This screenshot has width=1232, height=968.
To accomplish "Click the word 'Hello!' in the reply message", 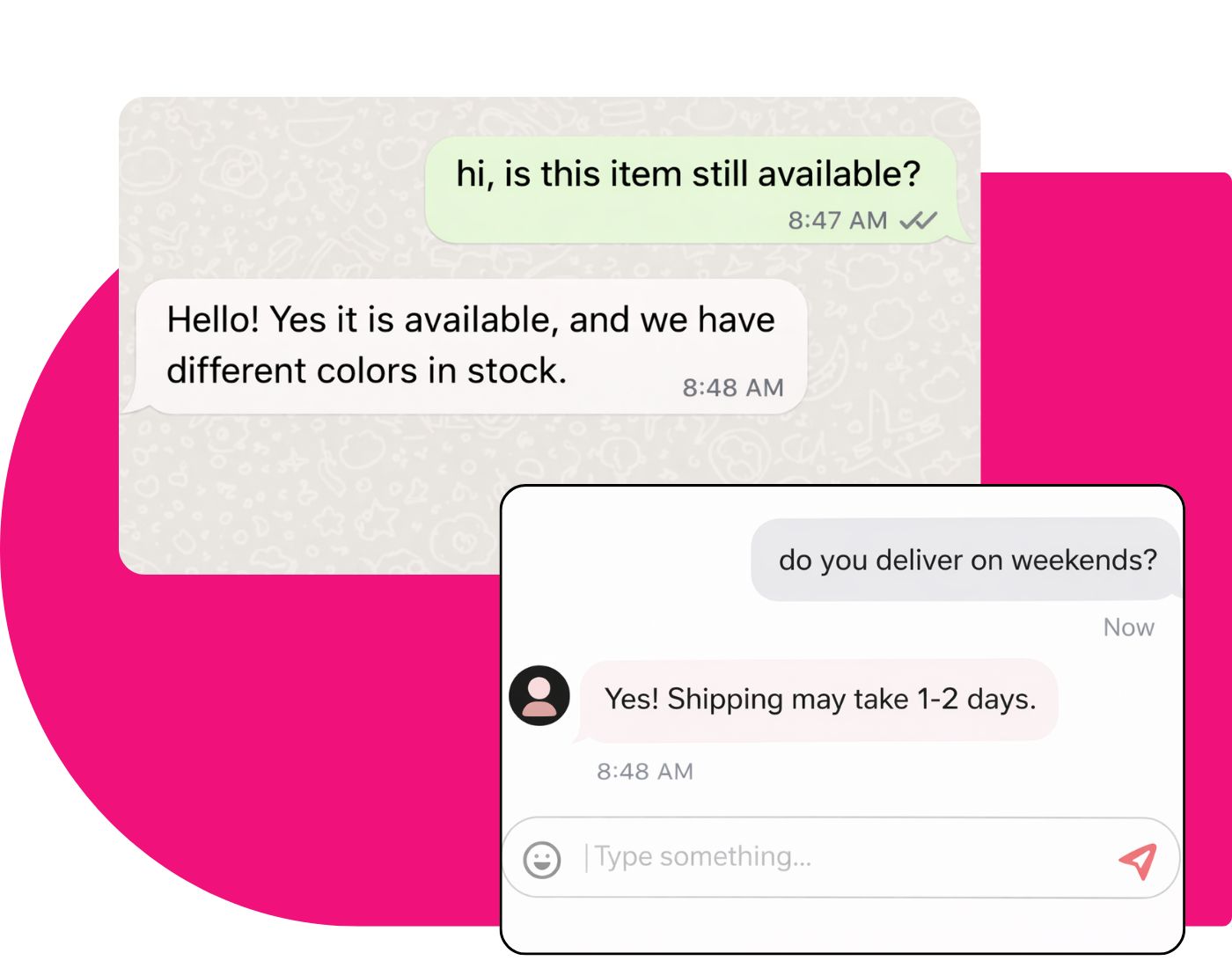I will 213,319.
